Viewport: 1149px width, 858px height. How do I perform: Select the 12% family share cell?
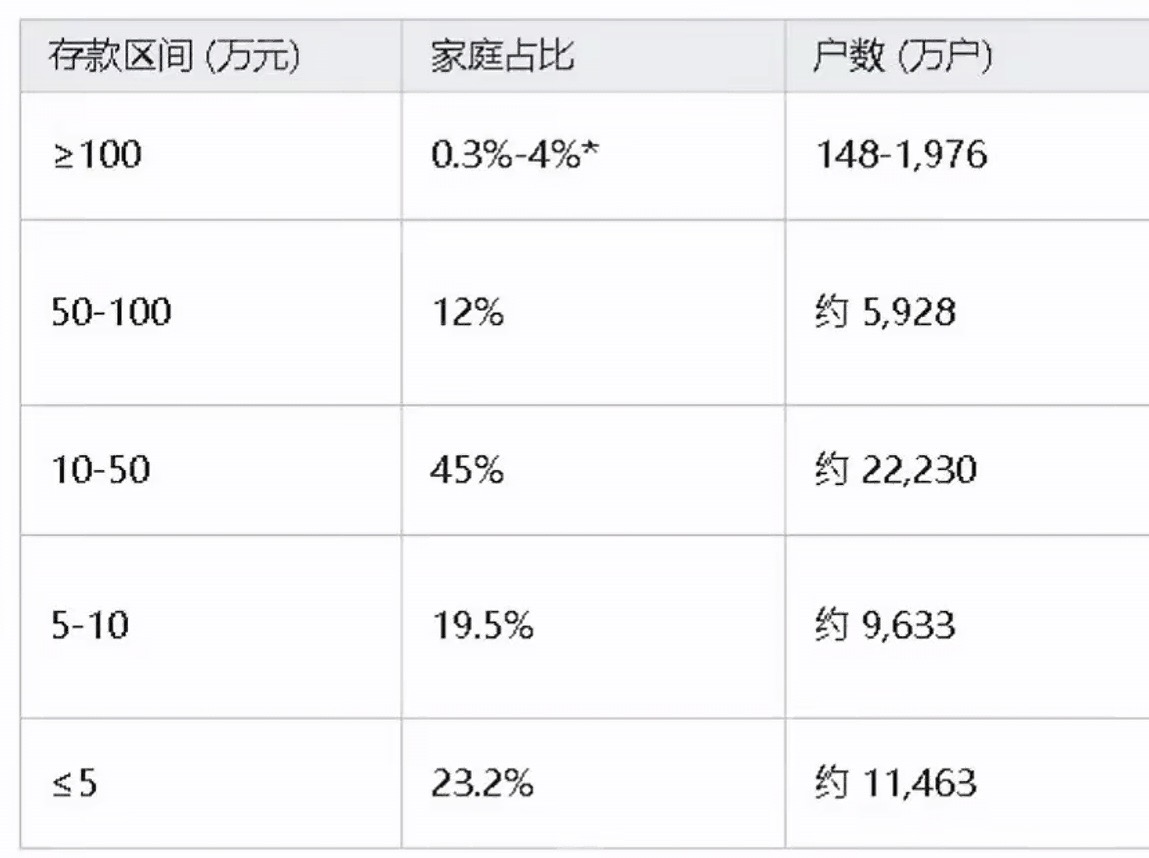click(x=467, y=313)
